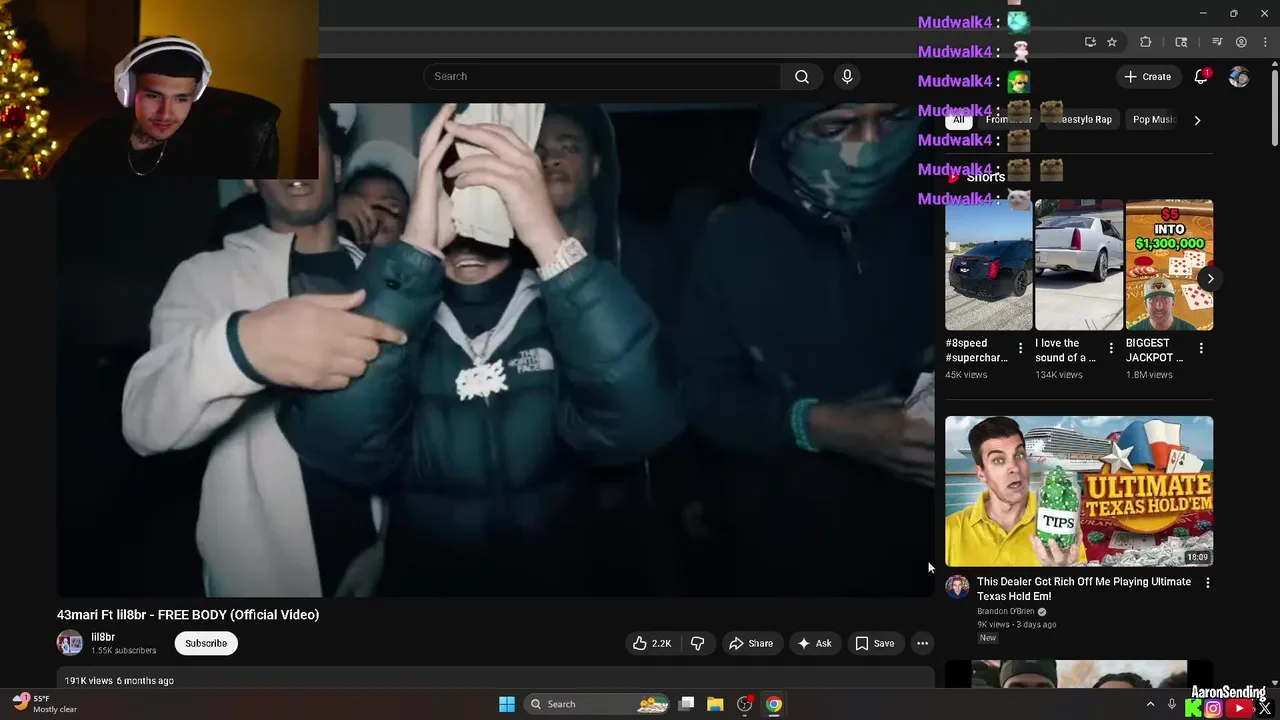This screenshot has width=1280, height=720.
Task: Open 'This Dealer Got Rich Off Me' video title
Action: coord(1084,589)
